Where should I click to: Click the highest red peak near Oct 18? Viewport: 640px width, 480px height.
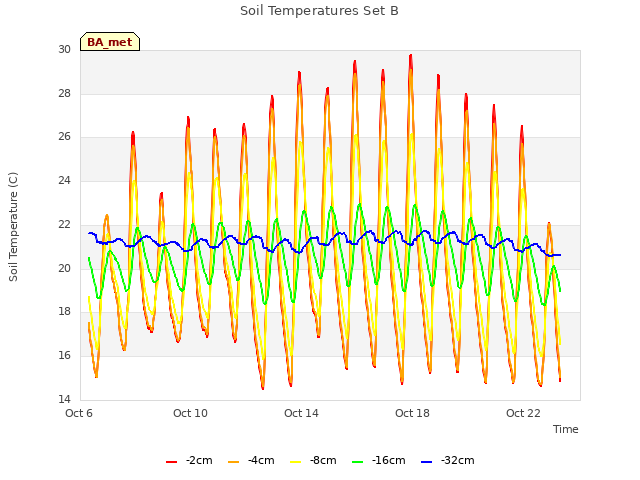[x=411, y=55]
